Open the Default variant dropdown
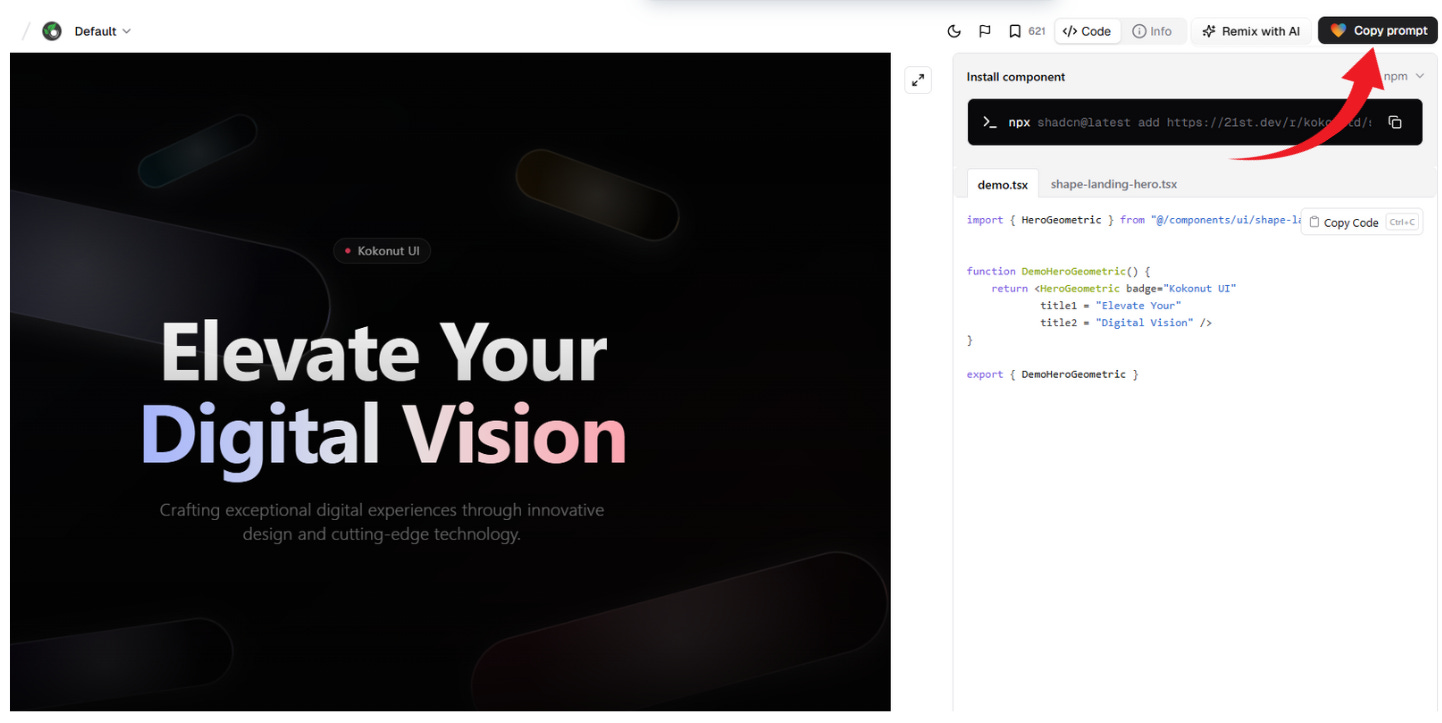This screenshot has height=723, width=1442. pyautogui.click(x=102, y=31)
